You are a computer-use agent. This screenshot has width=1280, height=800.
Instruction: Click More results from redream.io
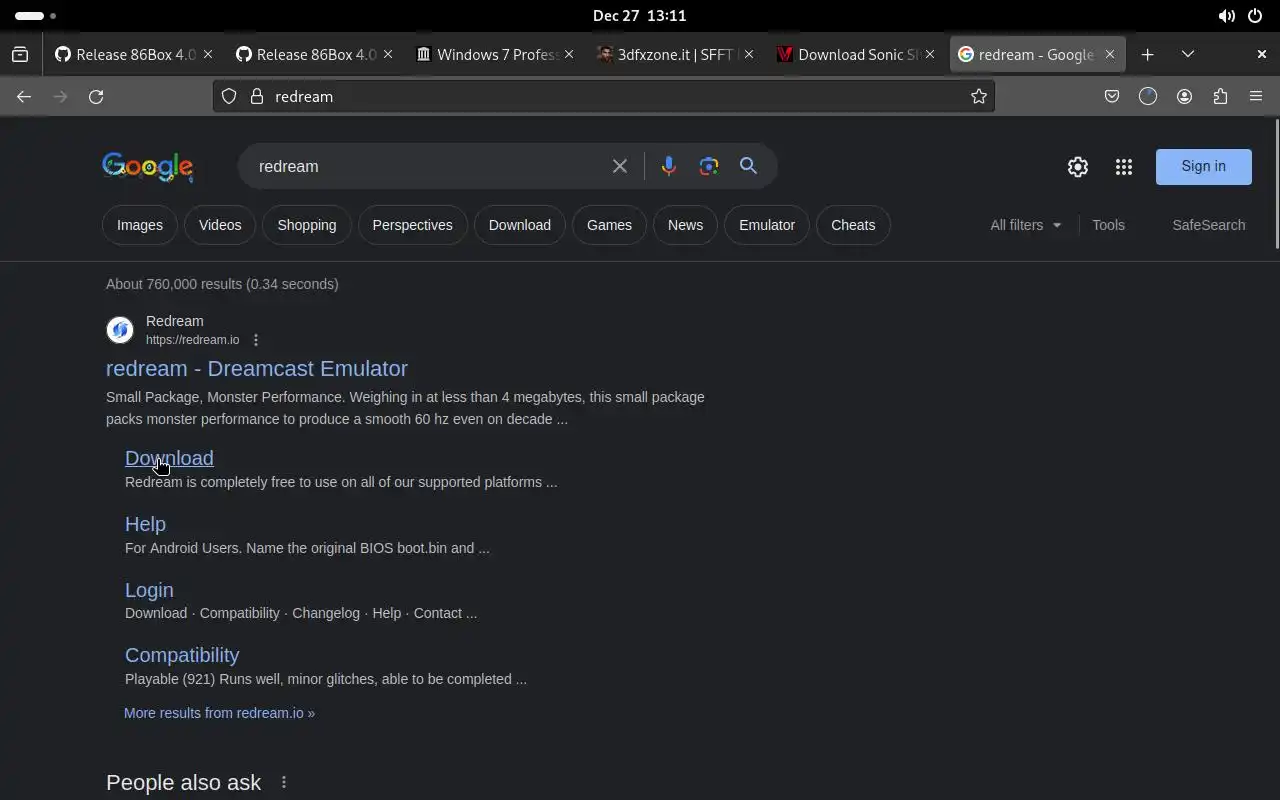(219, 713)
